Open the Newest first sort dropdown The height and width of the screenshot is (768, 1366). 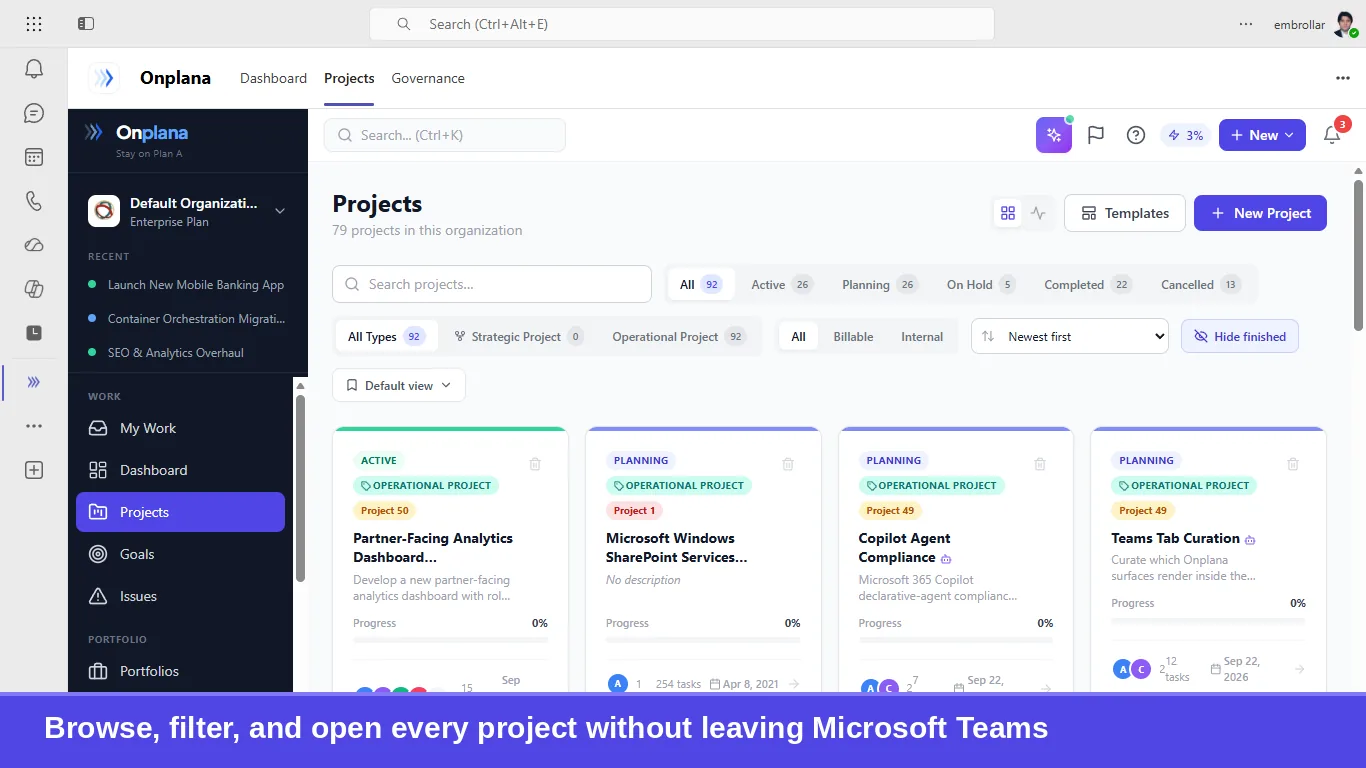pyautogui.click(x=1070, y=336)
